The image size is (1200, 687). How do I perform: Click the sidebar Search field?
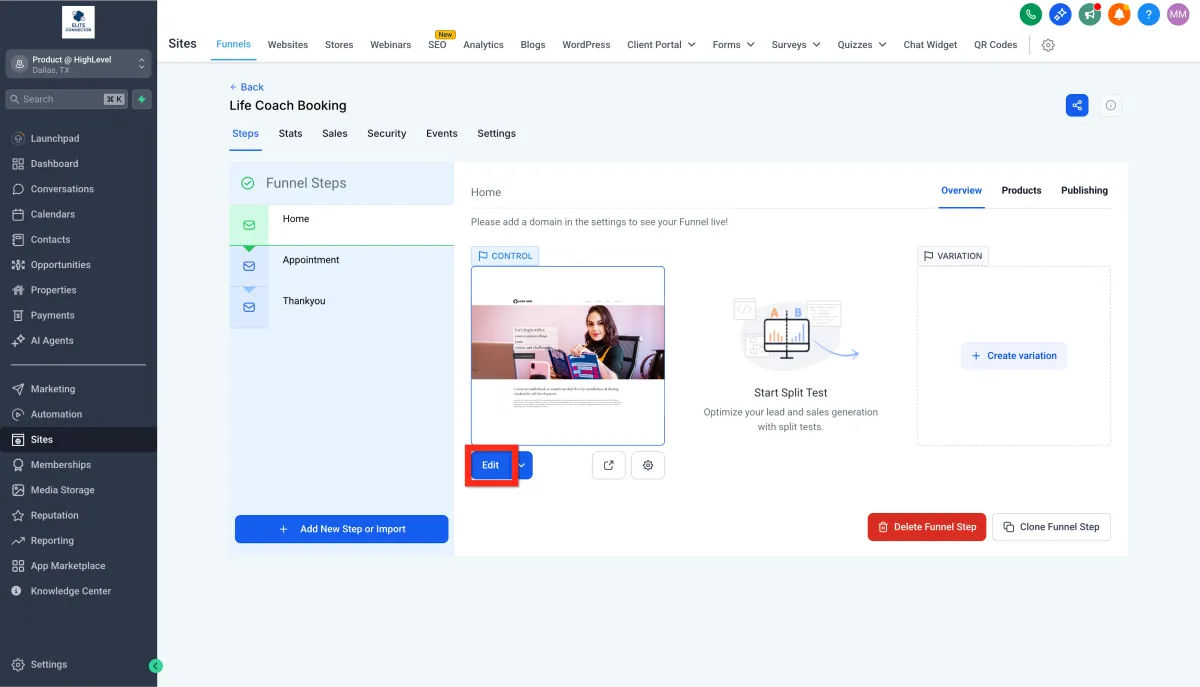click(66, 99)
